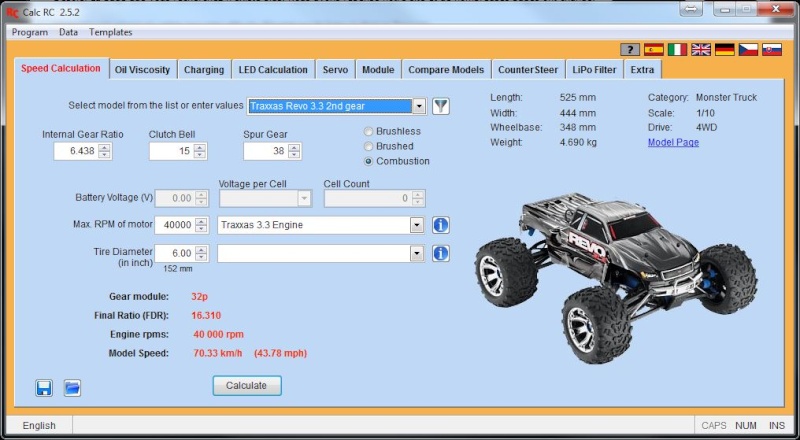Select the Combustion motor option
The image size is (800, 440).
pyautogui.click(x=368, y=161)
